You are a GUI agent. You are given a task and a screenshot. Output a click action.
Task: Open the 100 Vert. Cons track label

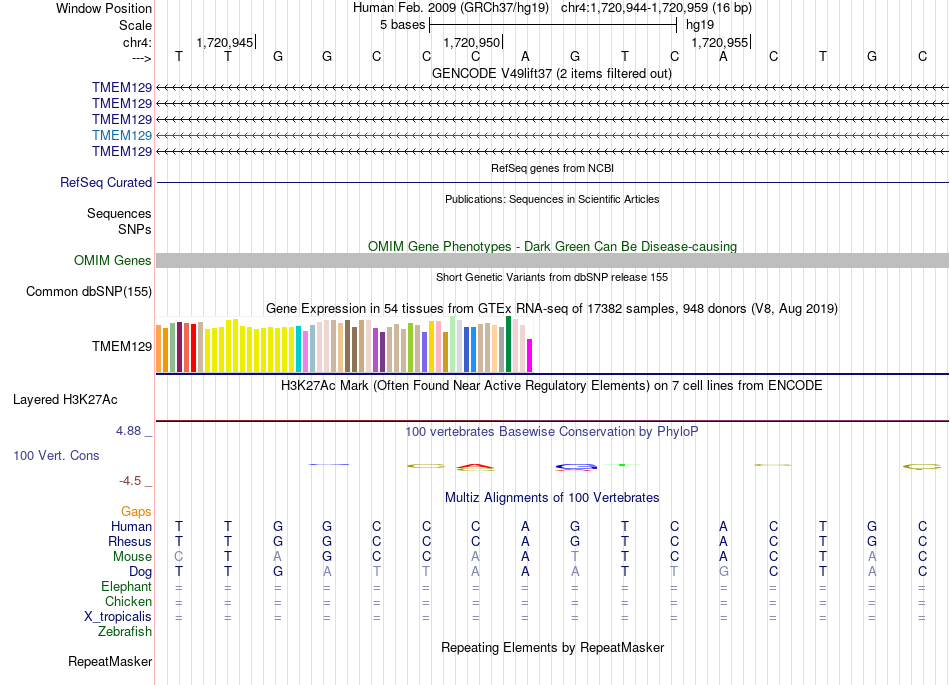[x=56, y=455]
